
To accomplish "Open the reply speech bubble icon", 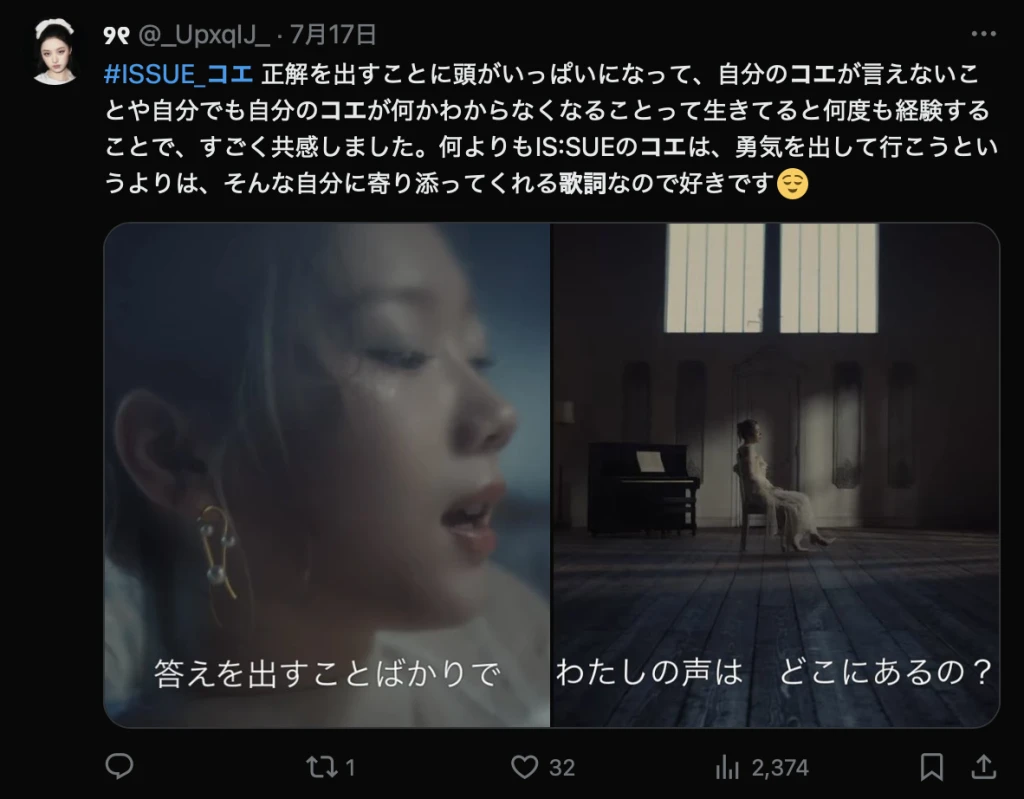I will pyautogui.click(x=119, y=766).
